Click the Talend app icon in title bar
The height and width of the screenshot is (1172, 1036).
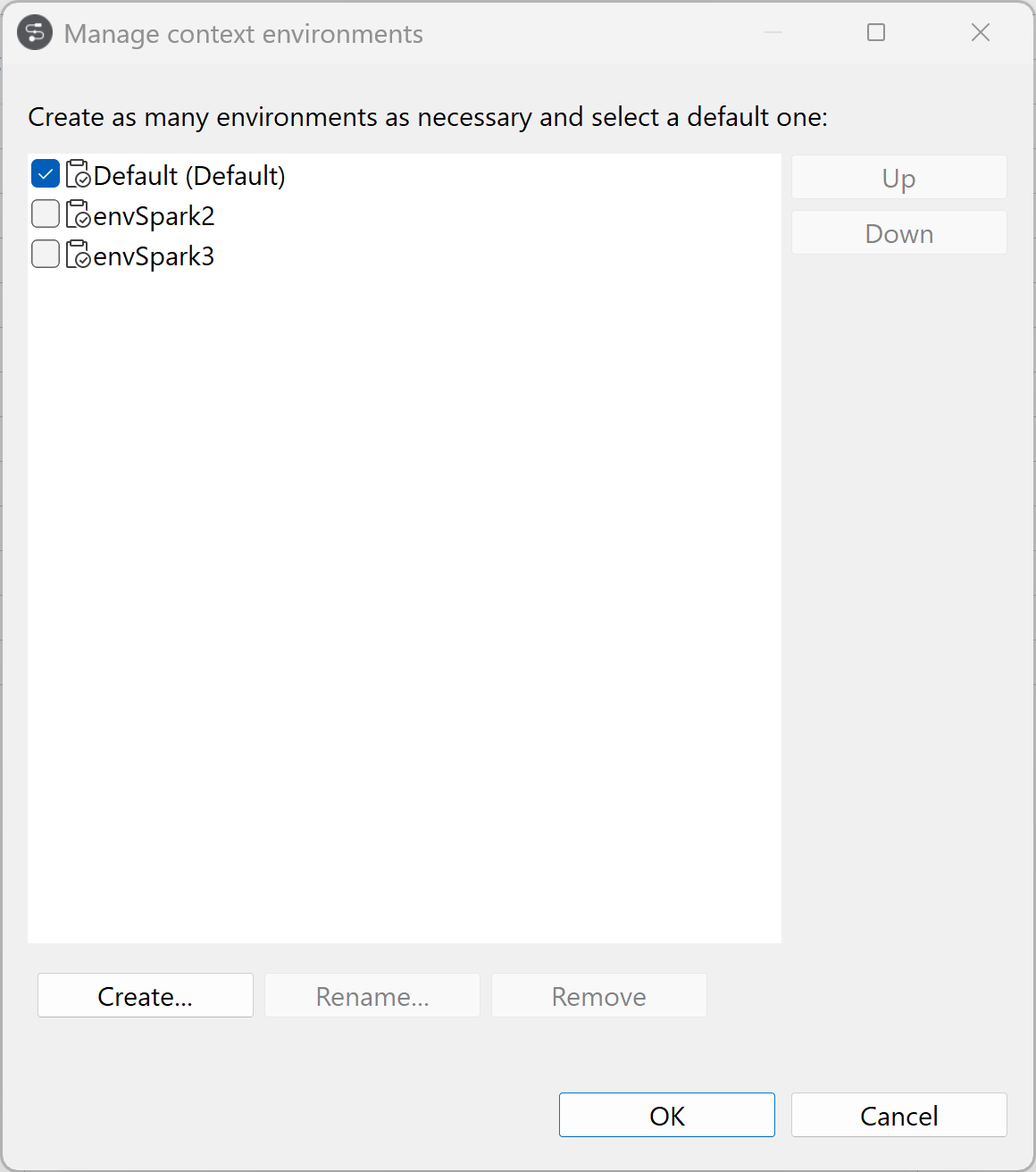[35, 33]
